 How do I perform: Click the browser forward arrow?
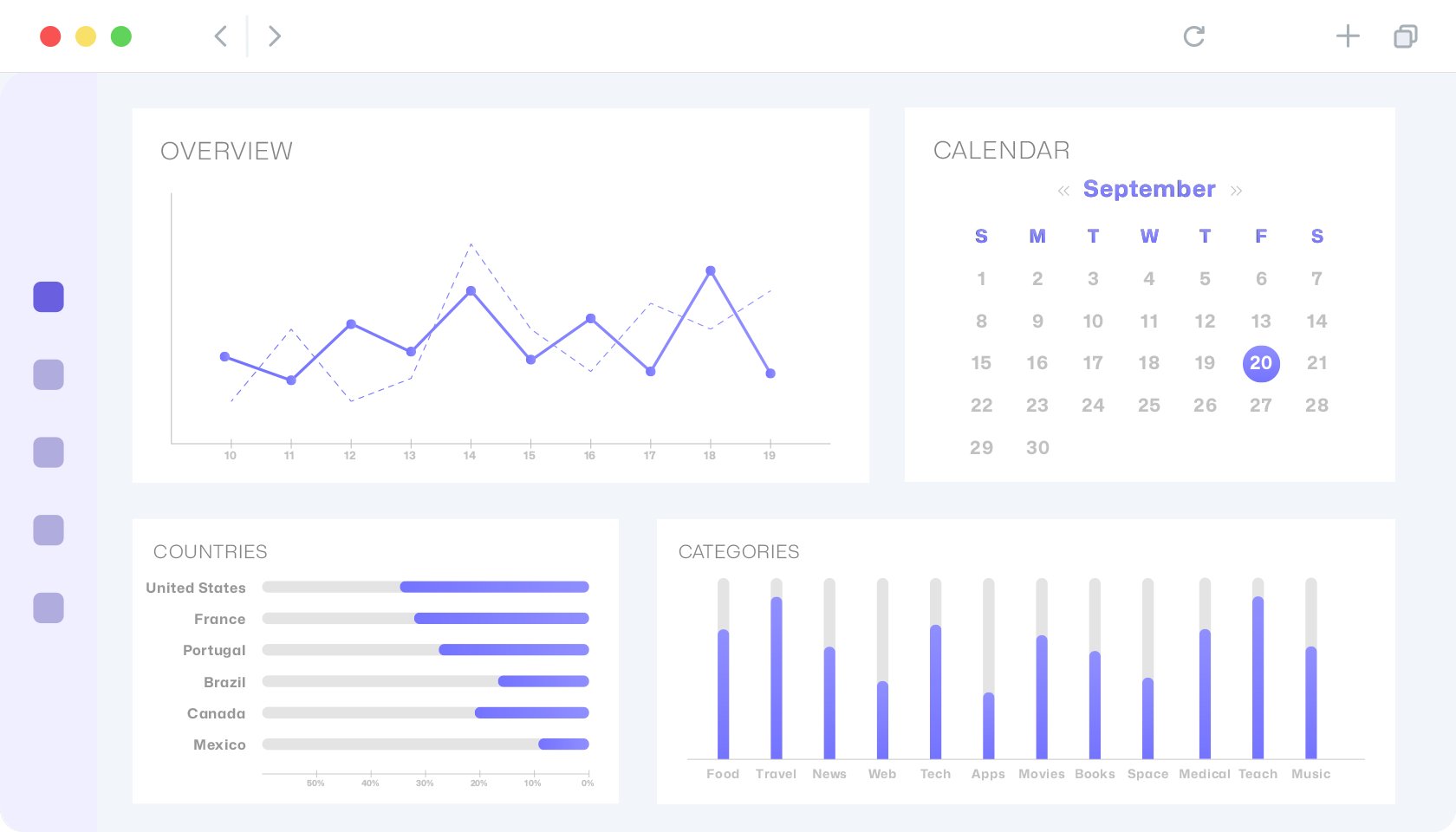tap(275, 36)
